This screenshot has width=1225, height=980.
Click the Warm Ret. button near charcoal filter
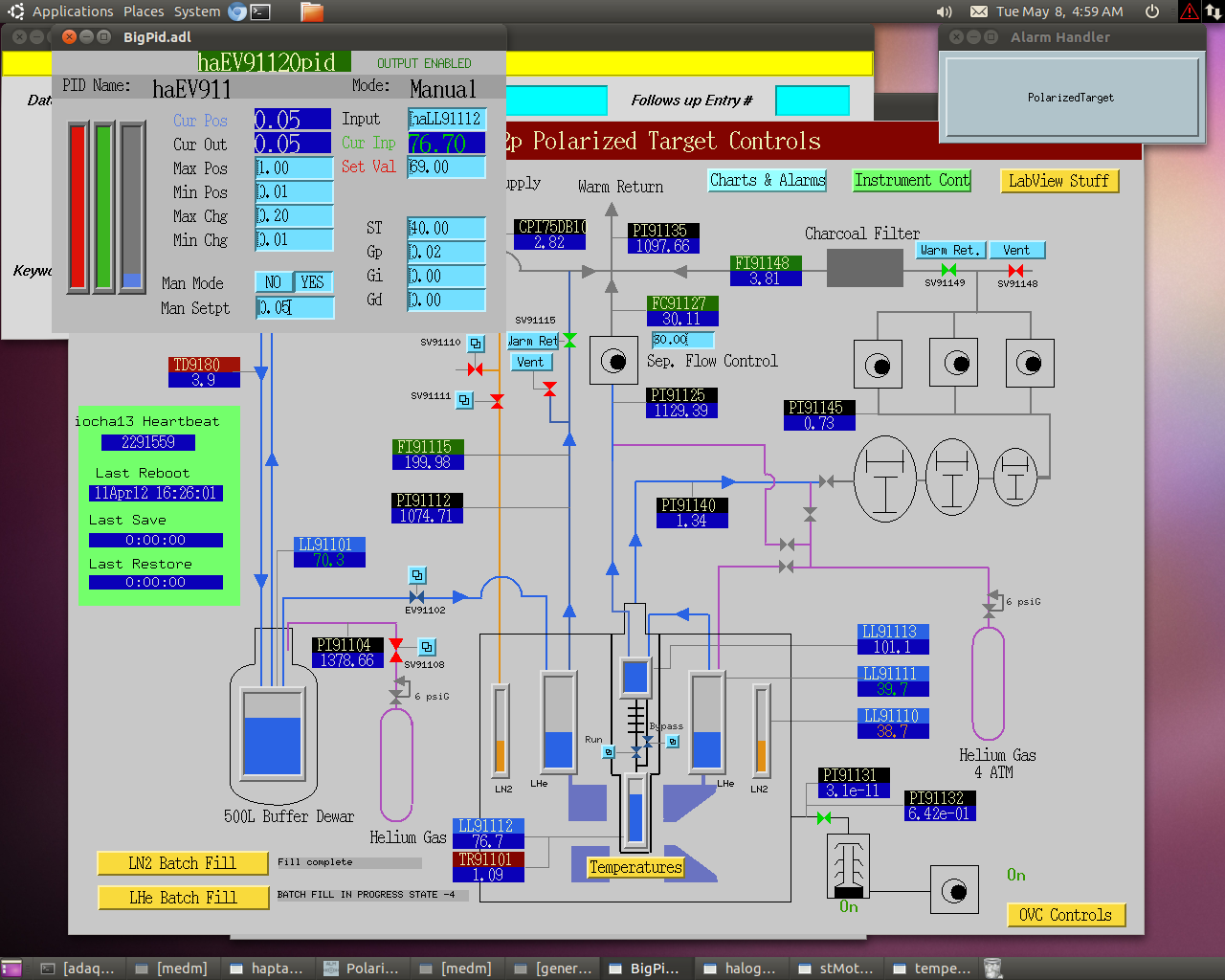pos(949,250)
